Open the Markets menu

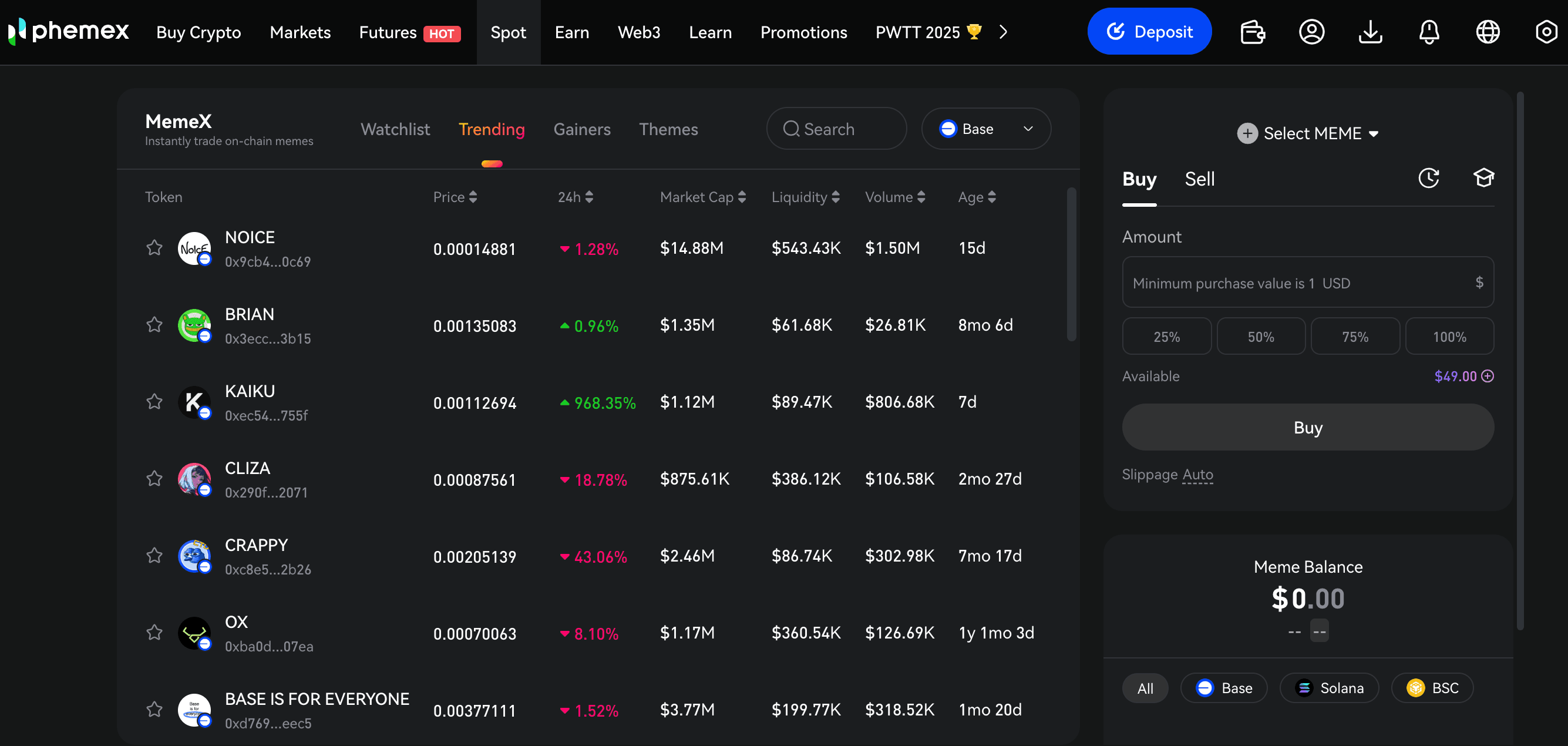click(300, 32)
